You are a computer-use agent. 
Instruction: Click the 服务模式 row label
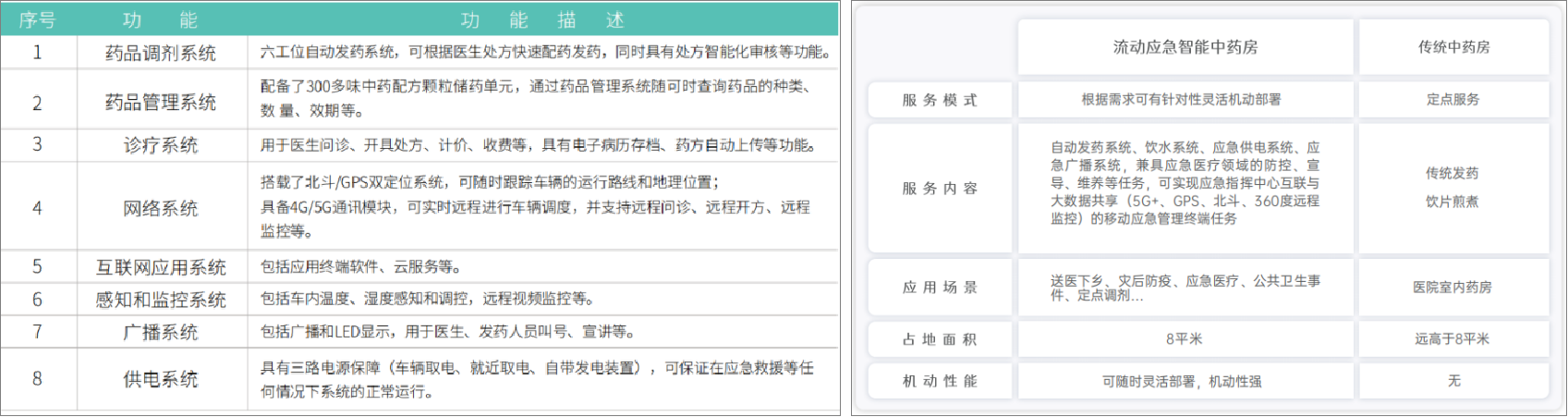click(x=940, y=100)
